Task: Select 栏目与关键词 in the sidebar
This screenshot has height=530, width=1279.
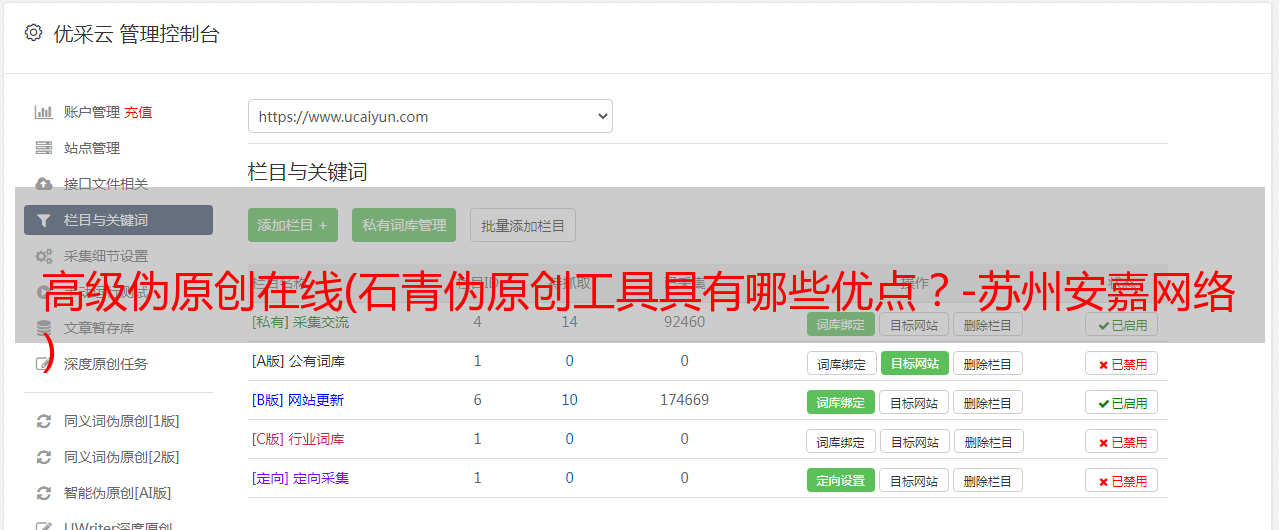Action: (118, 220)
